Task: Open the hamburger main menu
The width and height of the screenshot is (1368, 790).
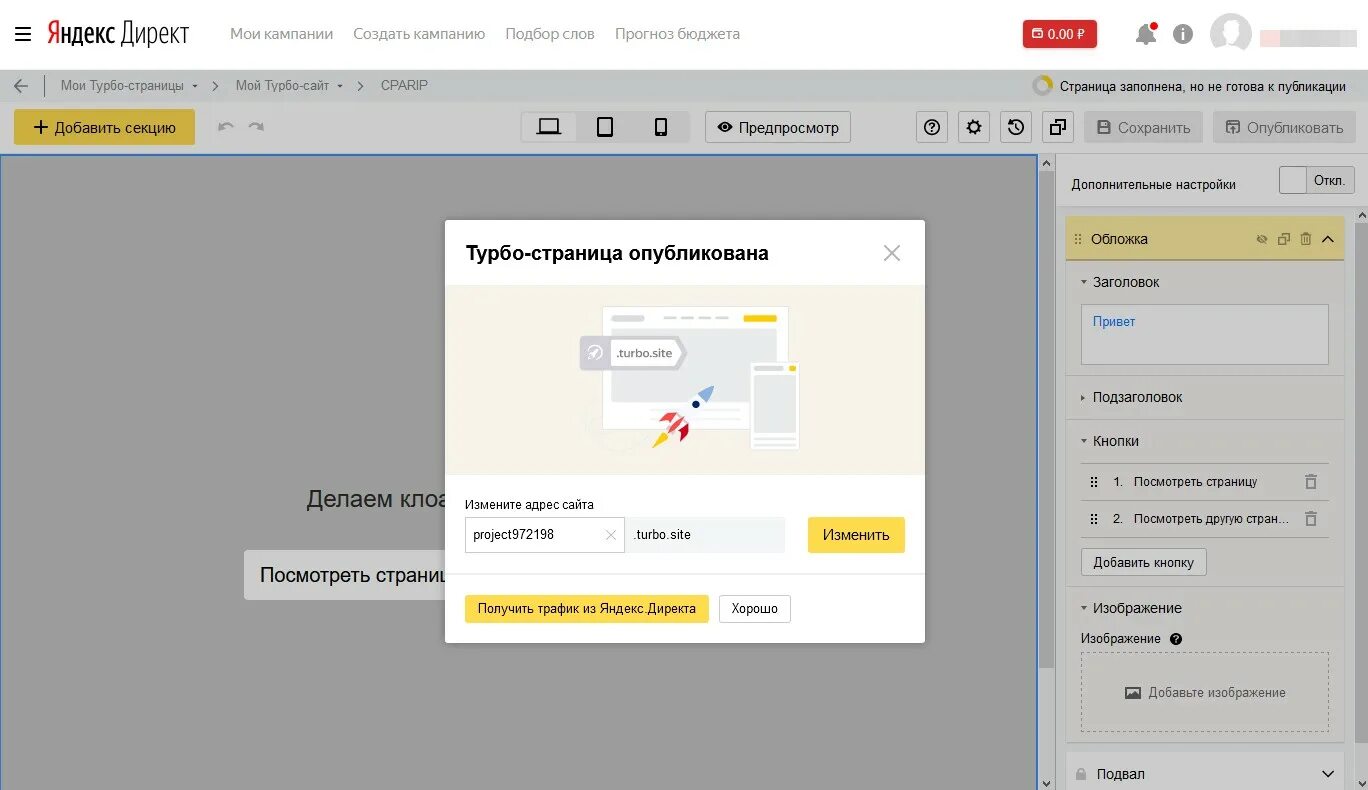Action: 23,34
